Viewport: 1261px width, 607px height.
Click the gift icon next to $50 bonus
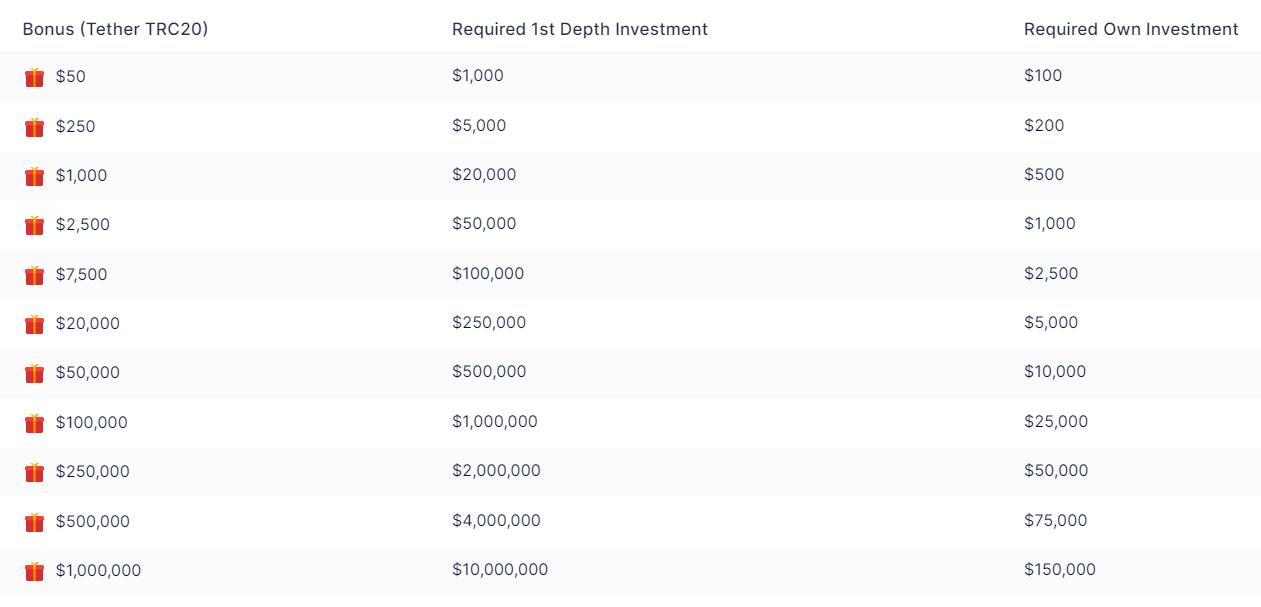(35, 77)
